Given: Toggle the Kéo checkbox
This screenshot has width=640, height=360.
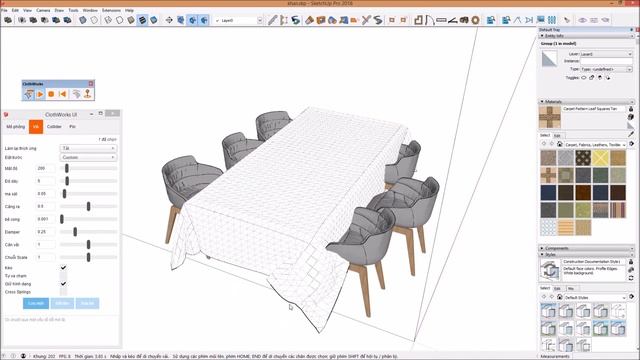Looking at the screenshot, I should click(x=63, y=268).
